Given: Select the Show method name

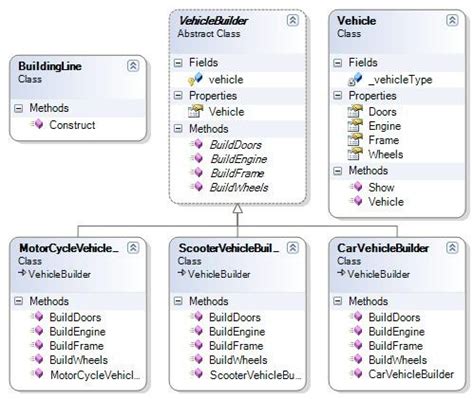Looking at the screenshot, I should coord(381,187).
